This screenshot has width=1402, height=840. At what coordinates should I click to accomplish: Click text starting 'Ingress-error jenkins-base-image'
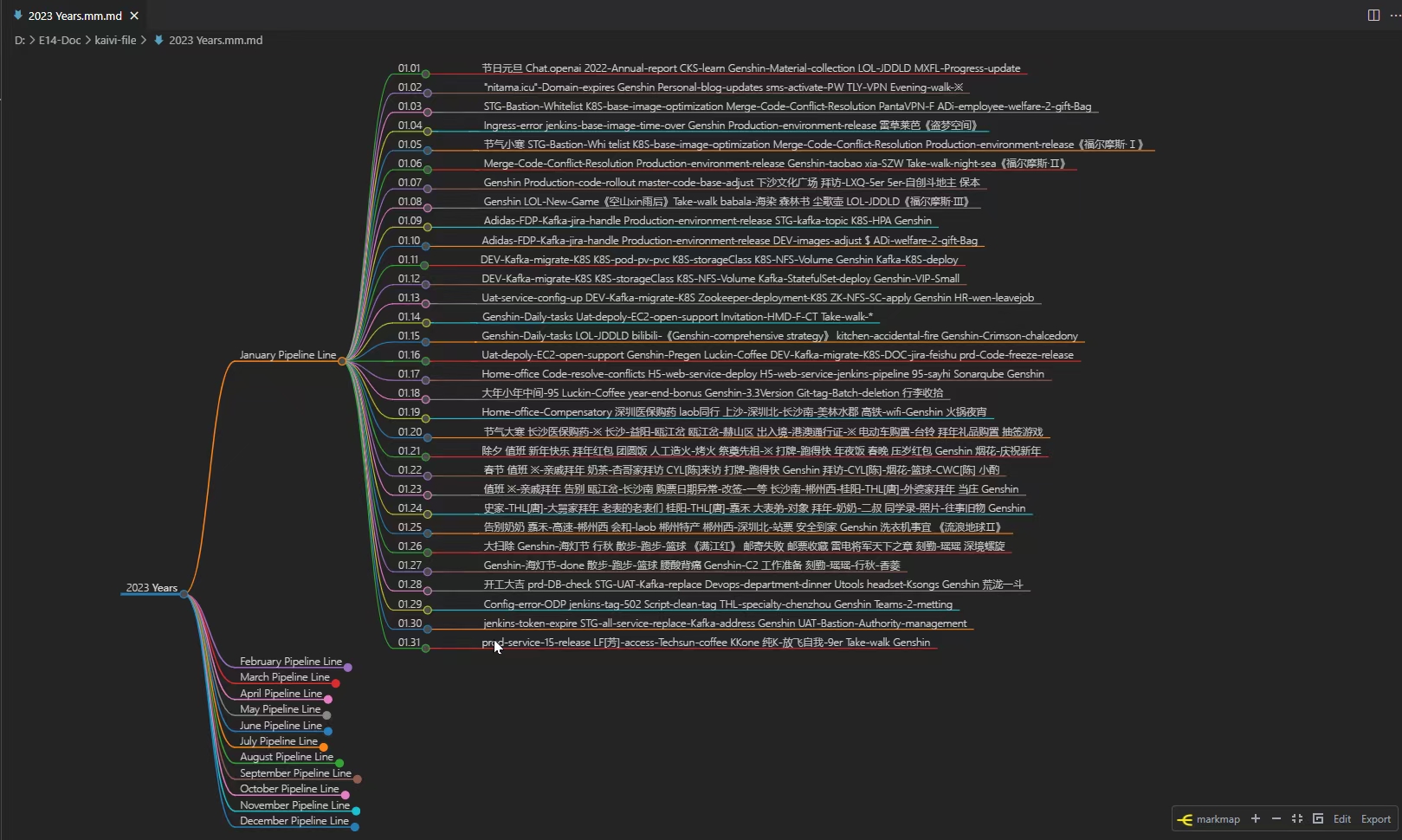(730, 126)
